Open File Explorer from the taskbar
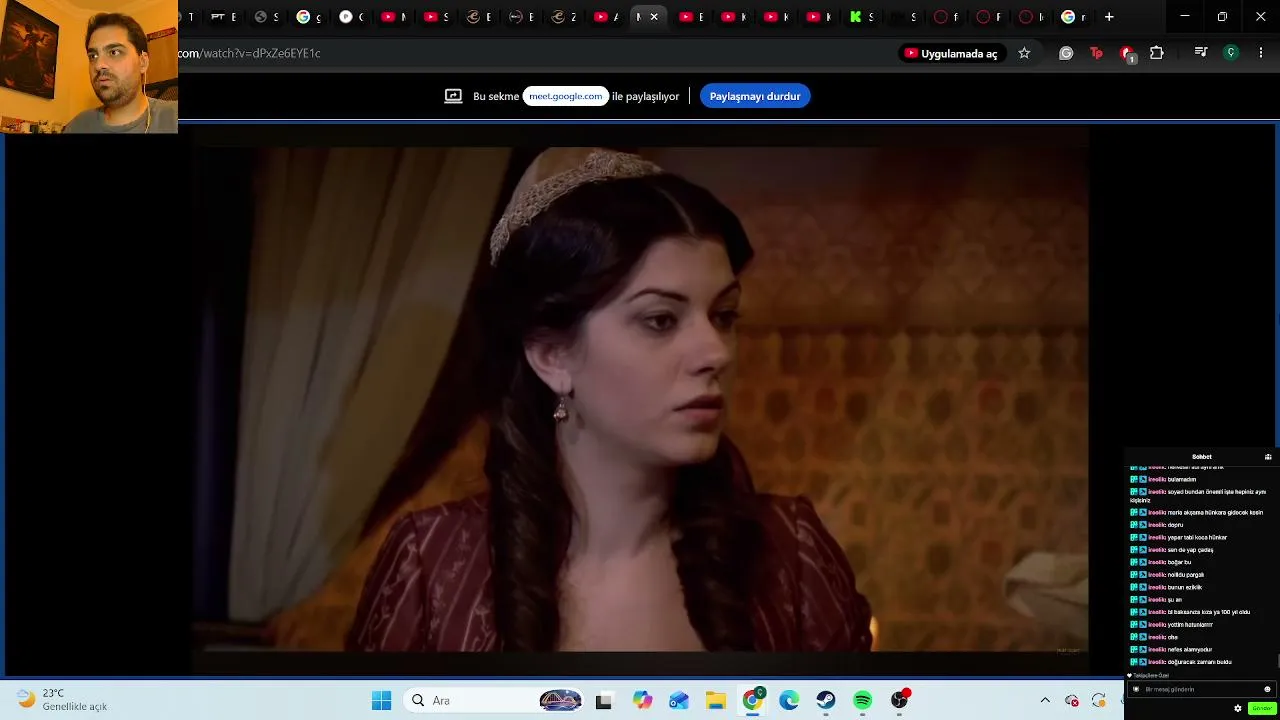The width and height of the screenshot is (1280, 720). (716, 701)
